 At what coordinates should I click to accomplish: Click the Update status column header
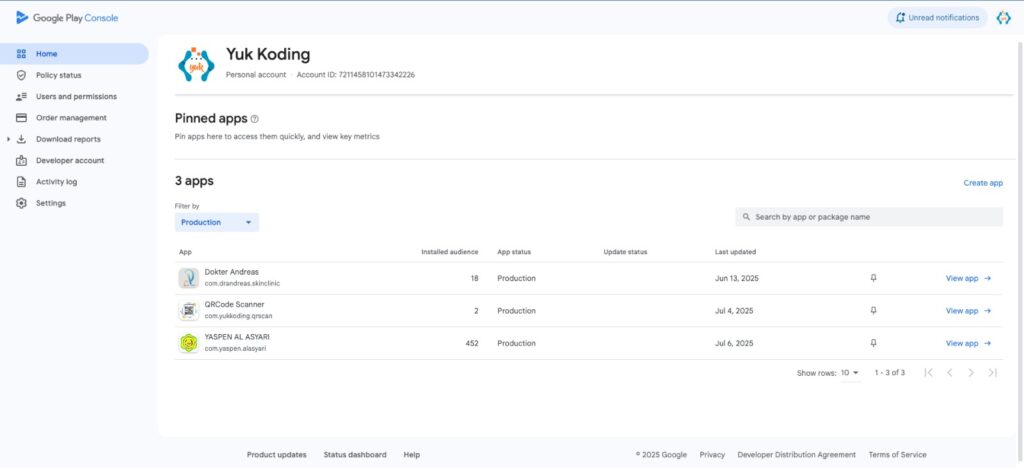[x=625, y=252]
